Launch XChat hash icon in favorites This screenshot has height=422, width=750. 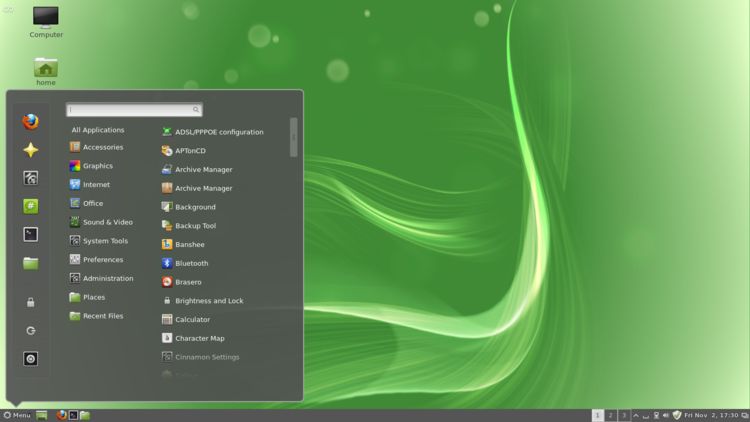tap(31, 206)
